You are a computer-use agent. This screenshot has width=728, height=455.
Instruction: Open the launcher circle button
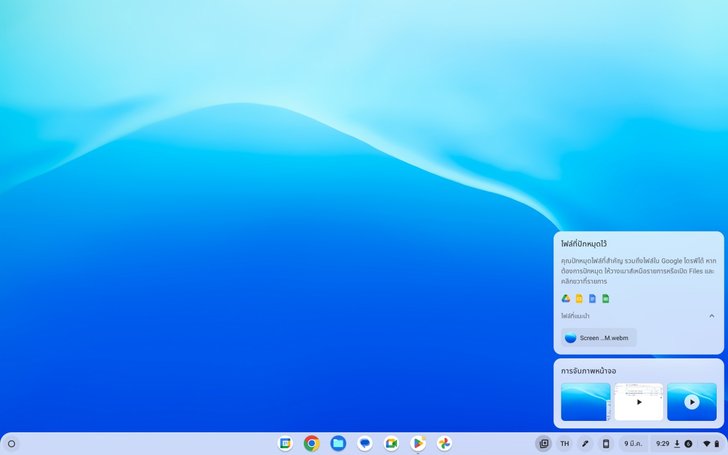12,444
